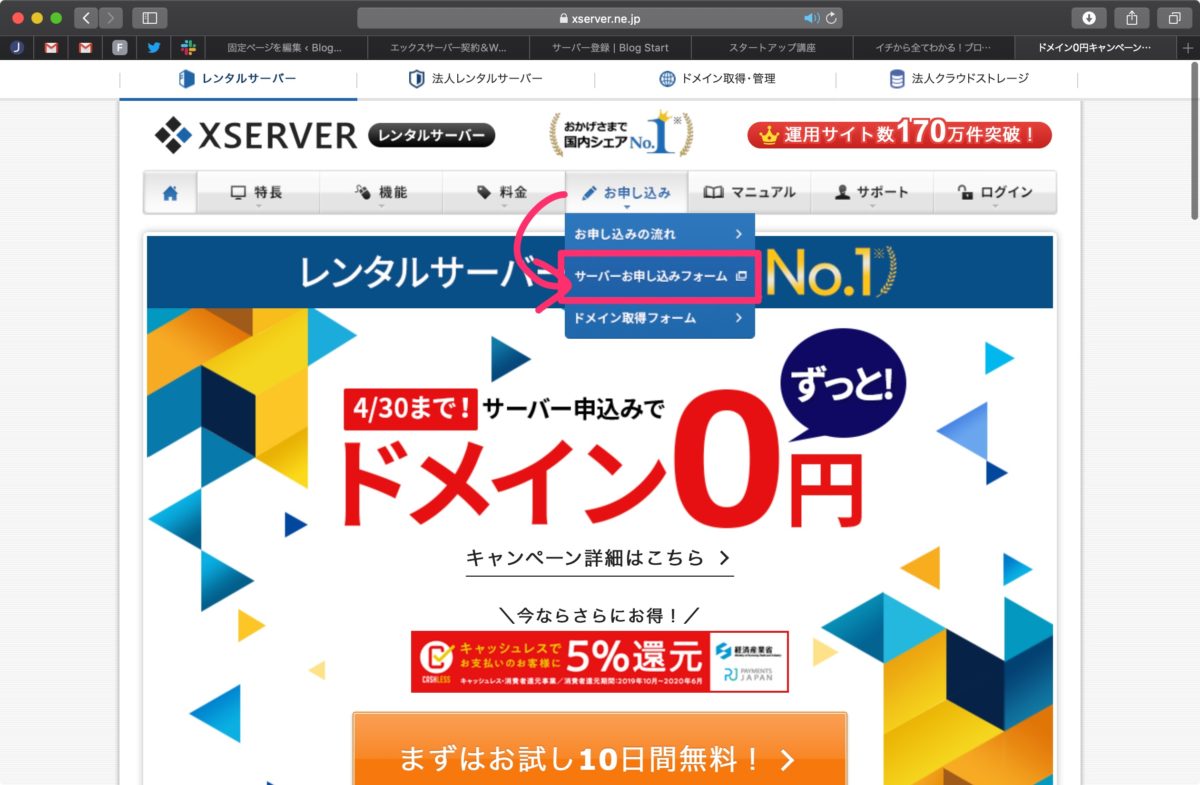Open the Safari downloads button

tap(1089, 18)
